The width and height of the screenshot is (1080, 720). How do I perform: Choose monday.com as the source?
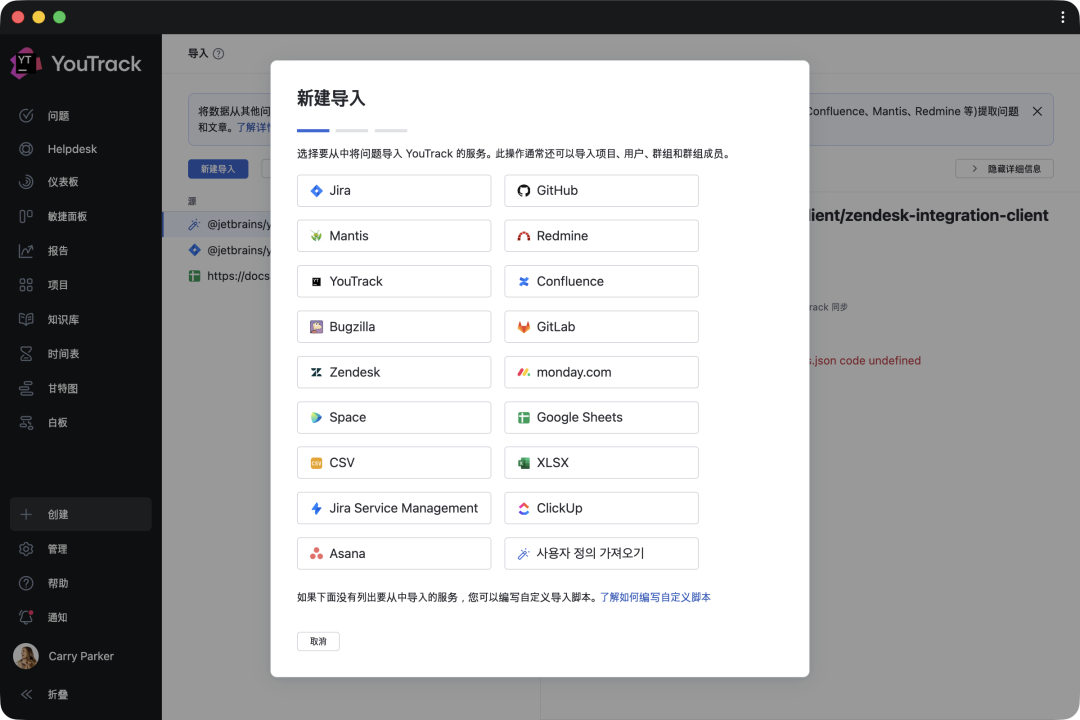click(x=601, y=372)
